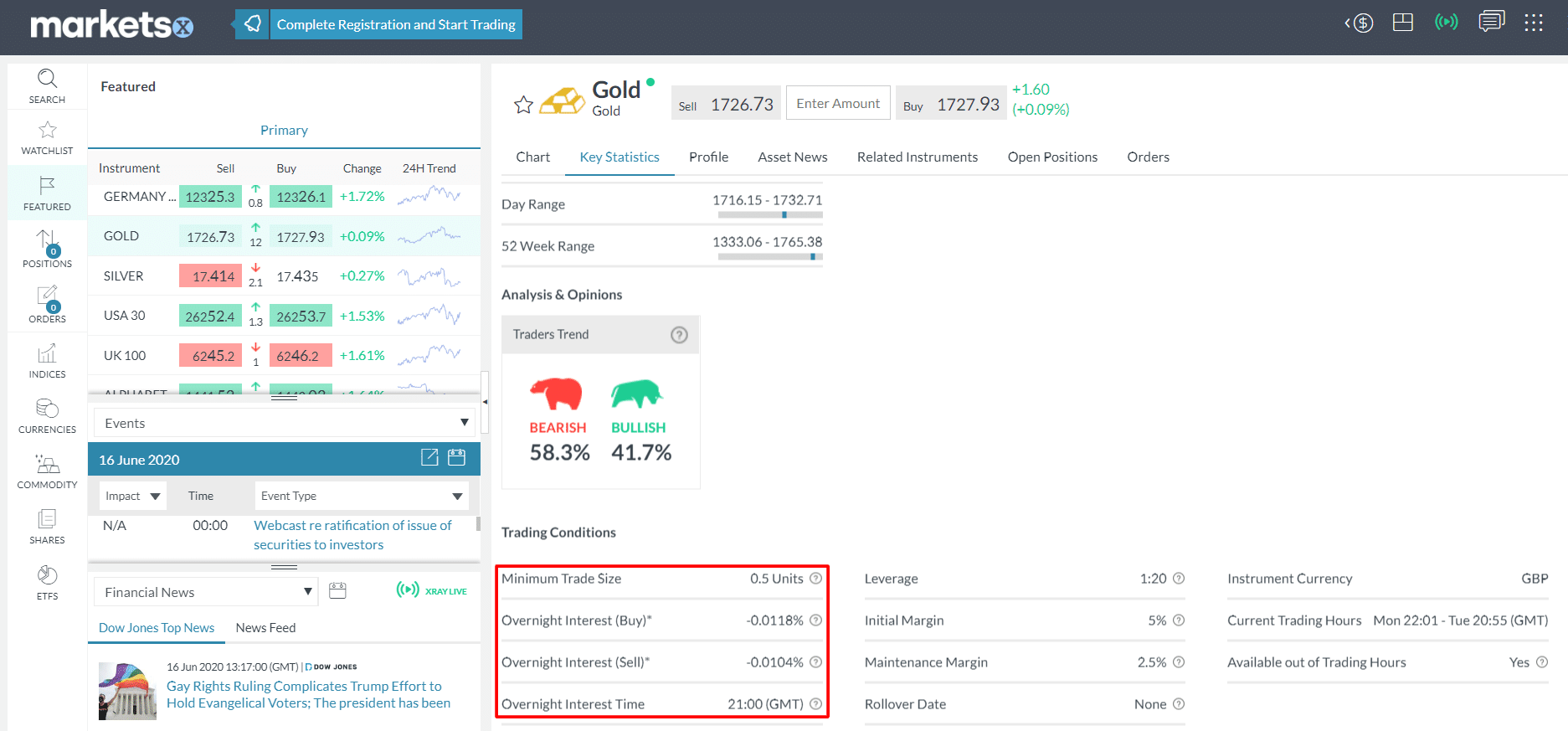Image resolution: width=1568 pixels, height=731 pixels.
Task: Expand the Financial News dropdown
Action: coord(205,592)
